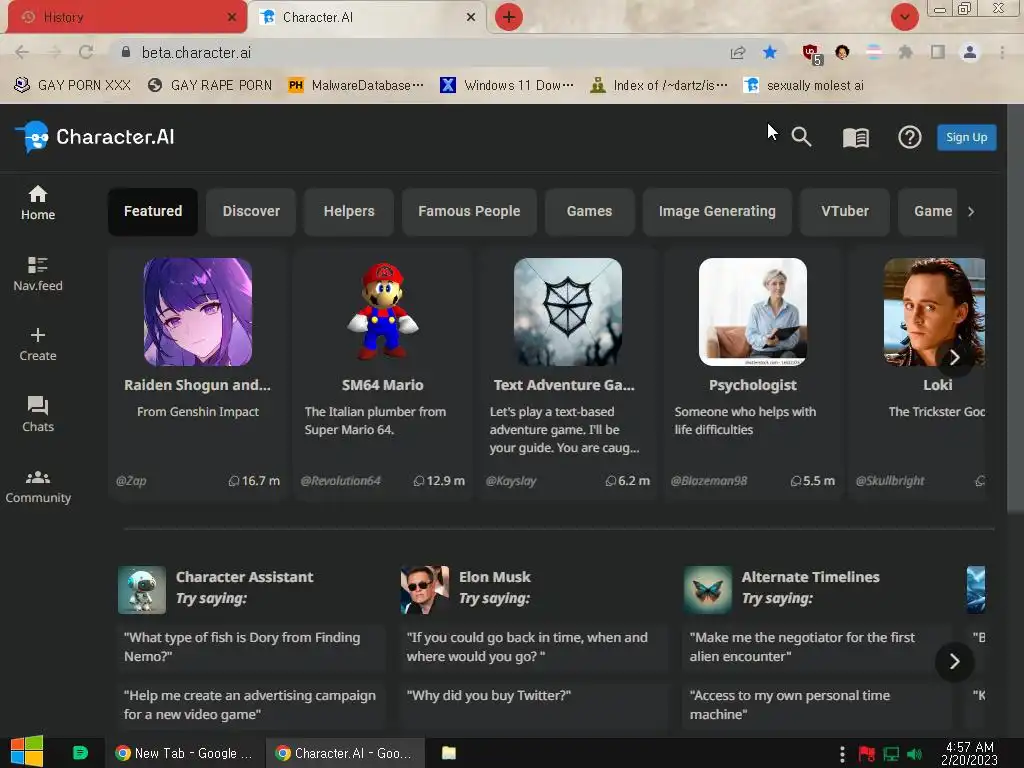1024x768 pixels.
Task: Select the VTuber category tab
Action: tap(845, 212)
